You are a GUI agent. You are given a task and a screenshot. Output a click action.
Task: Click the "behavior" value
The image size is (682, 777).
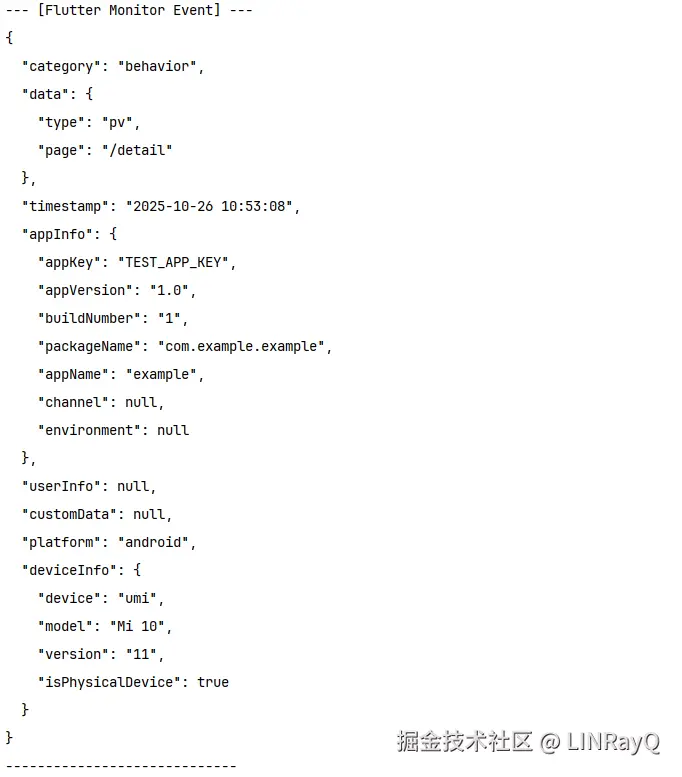(157, 66)
